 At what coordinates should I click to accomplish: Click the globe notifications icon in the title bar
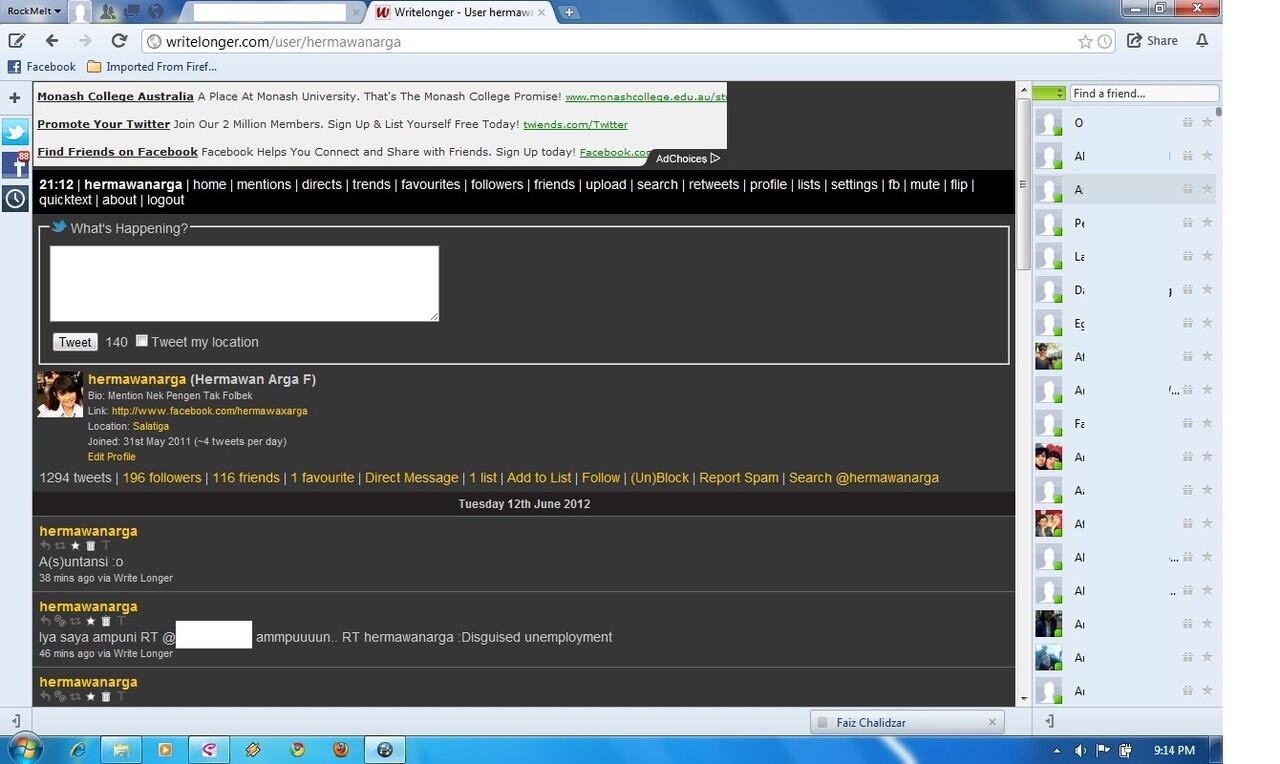click(155, 12)
